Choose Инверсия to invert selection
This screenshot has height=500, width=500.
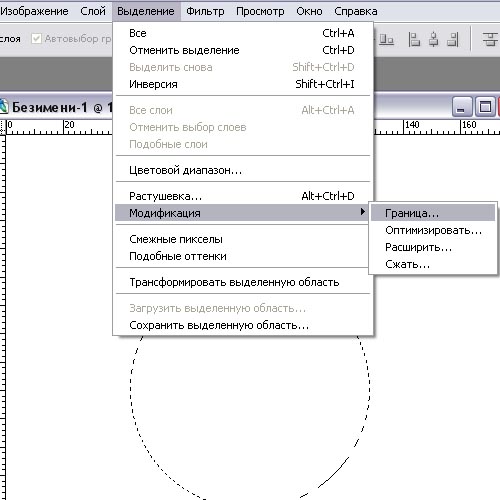[x=243, y=84]
